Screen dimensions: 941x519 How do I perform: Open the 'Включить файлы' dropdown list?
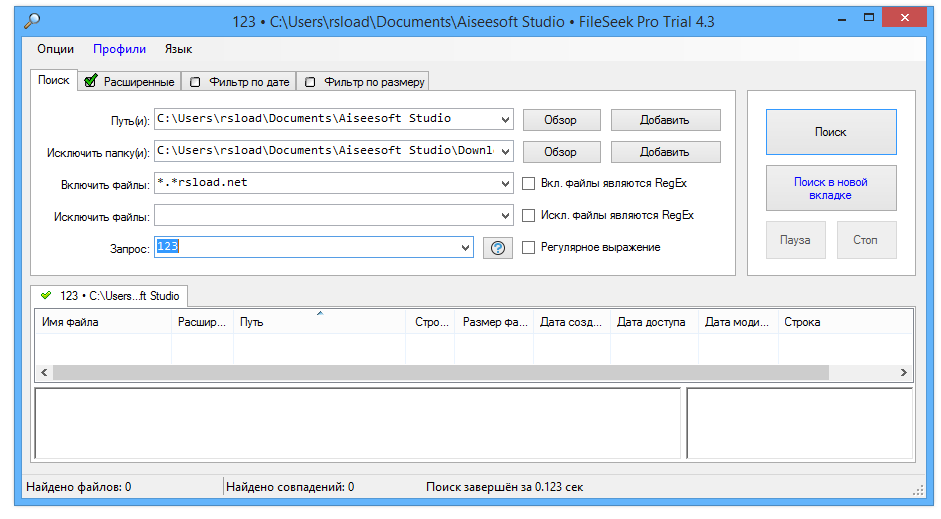(x=504, y=184)
